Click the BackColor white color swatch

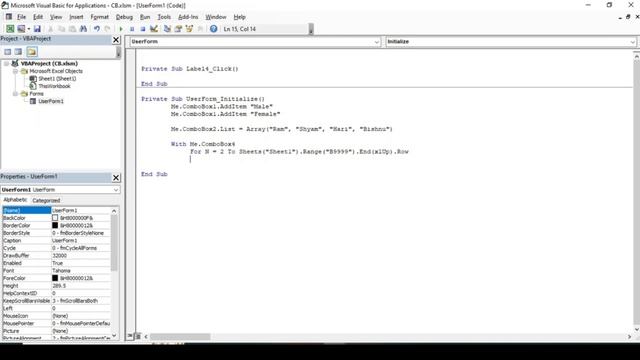pyautogui.click(x=55, y=218)
